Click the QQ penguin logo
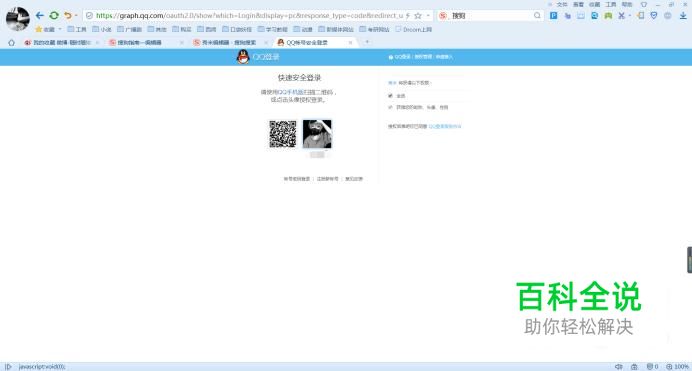 (243, 57)
